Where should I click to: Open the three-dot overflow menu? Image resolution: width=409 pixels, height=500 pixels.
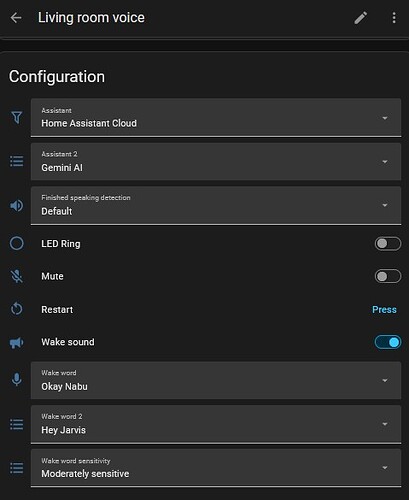(x=394, y=18)
